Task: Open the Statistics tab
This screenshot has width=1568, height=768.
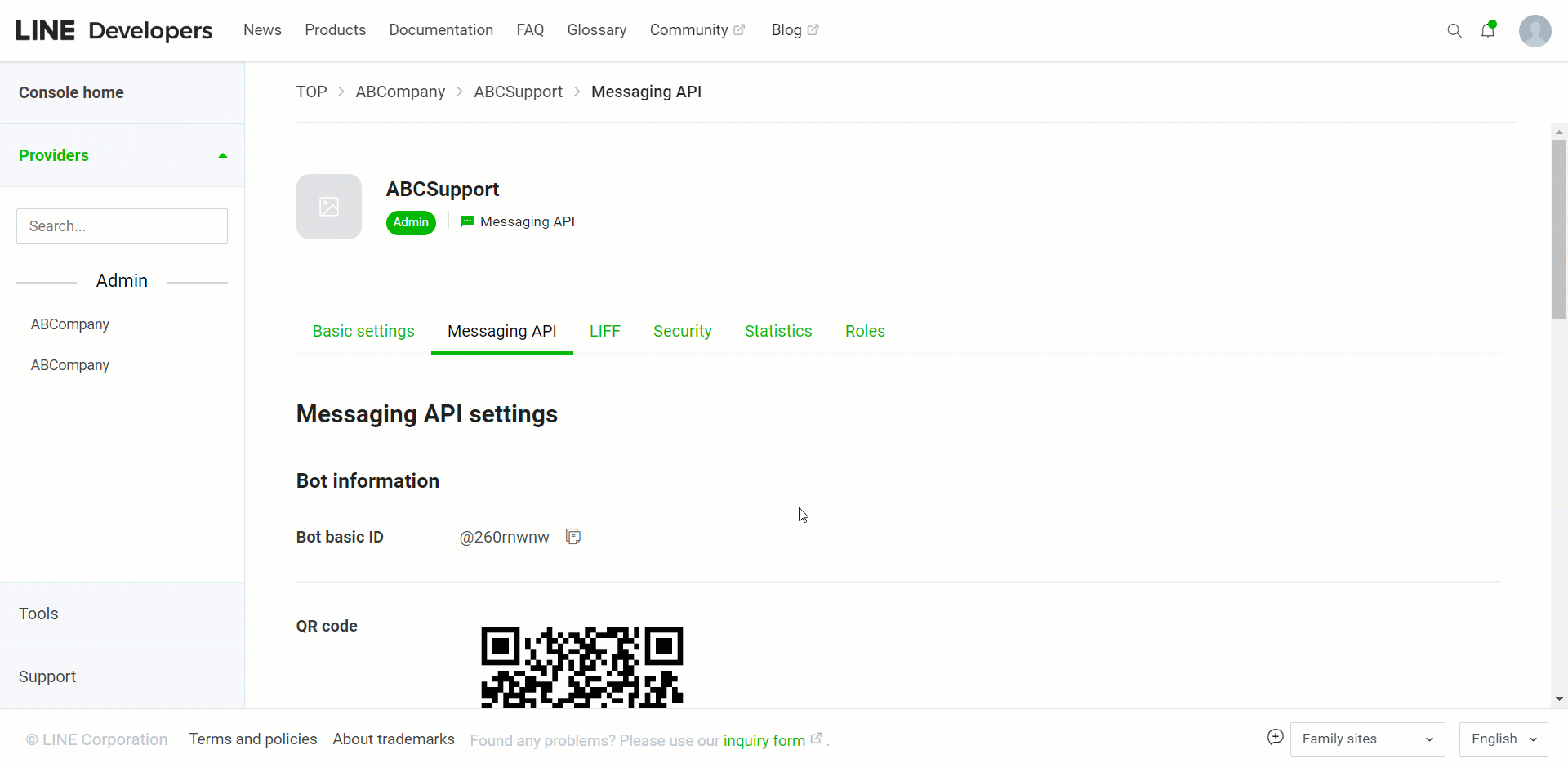Action: (778, 331)
